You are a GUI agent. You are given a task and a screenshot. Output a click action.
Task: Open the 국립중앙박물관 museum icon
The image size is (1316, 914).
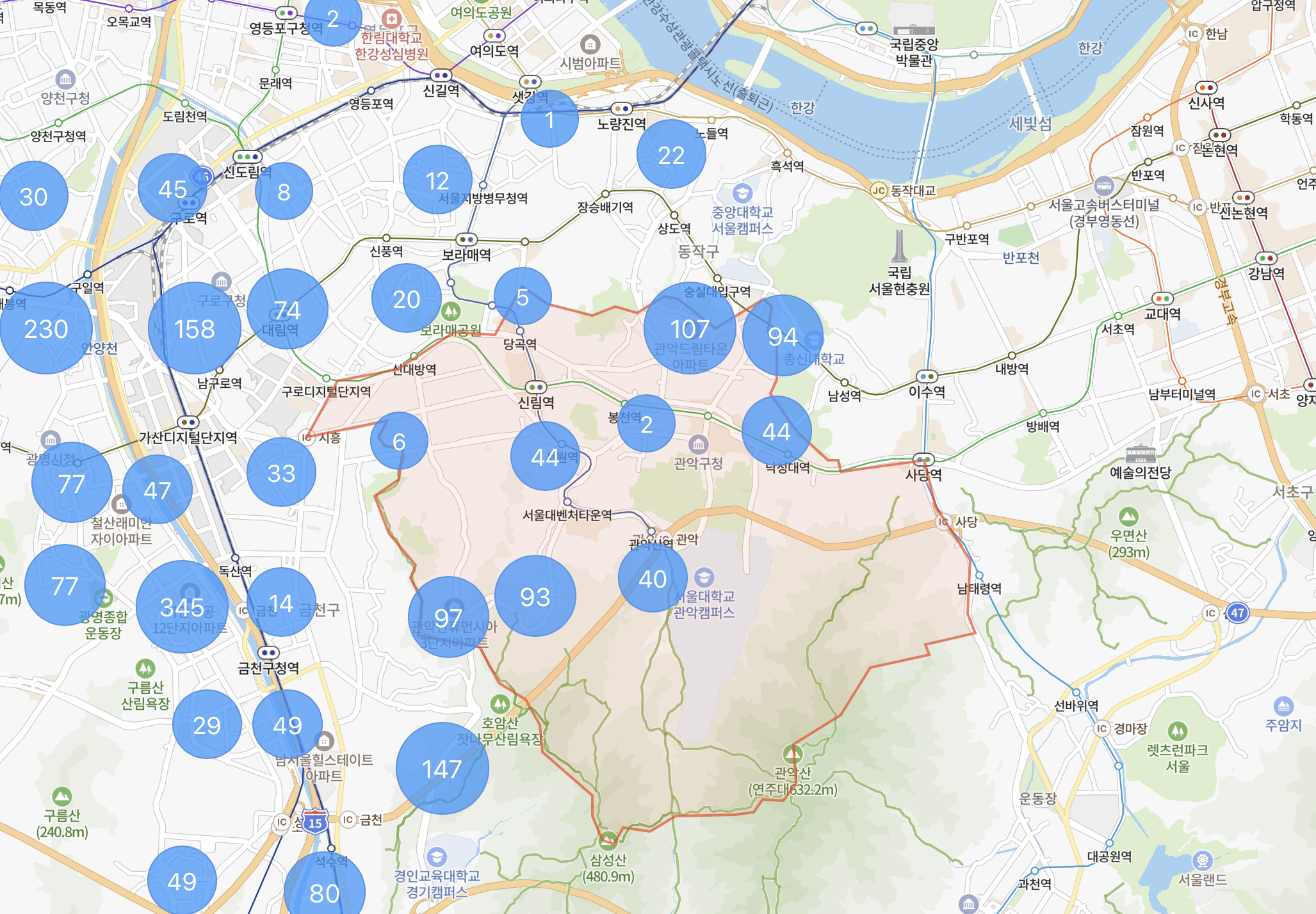[914, 29]
